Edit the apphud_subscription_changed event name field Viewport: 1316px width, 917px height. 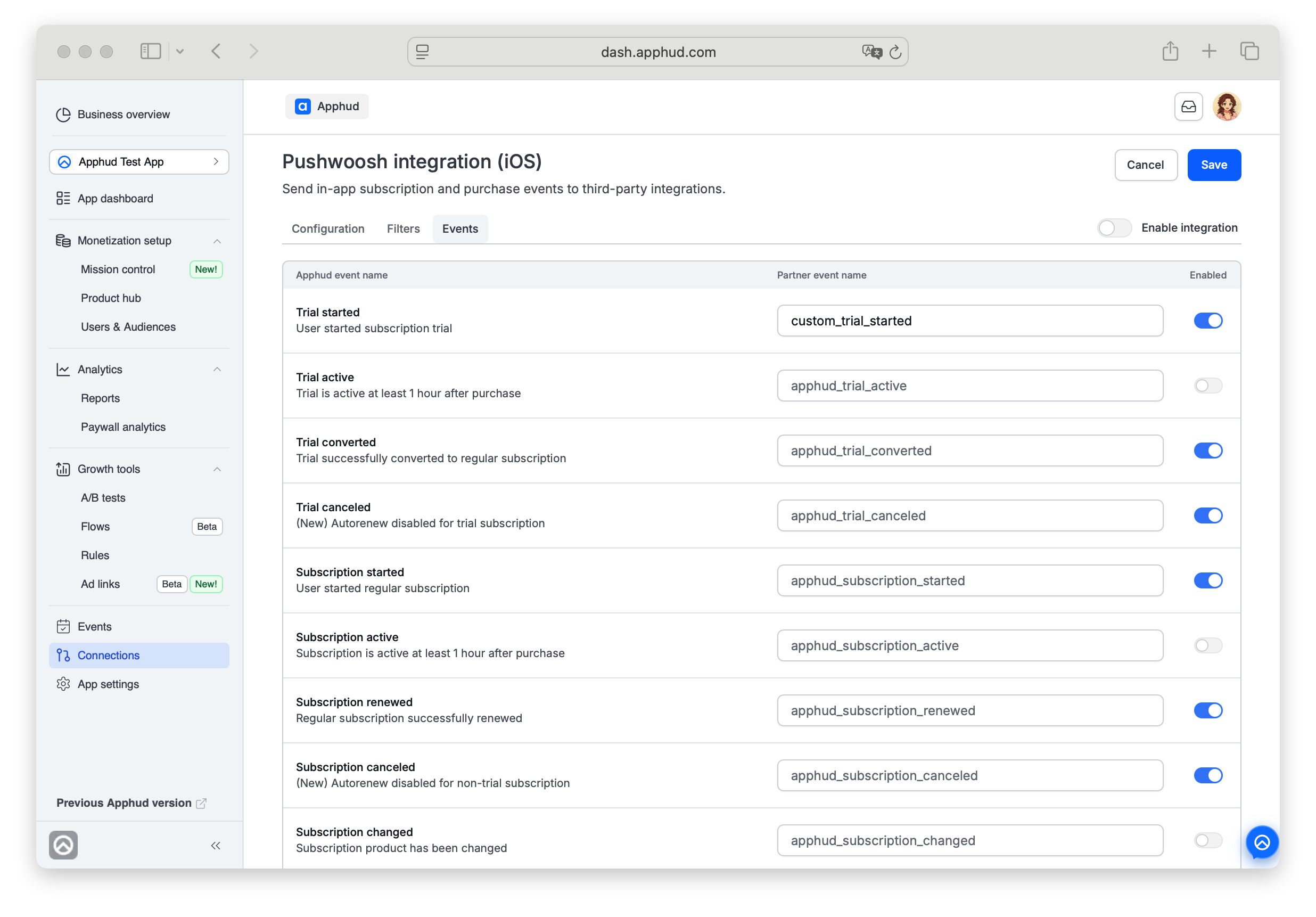(970, 840)
